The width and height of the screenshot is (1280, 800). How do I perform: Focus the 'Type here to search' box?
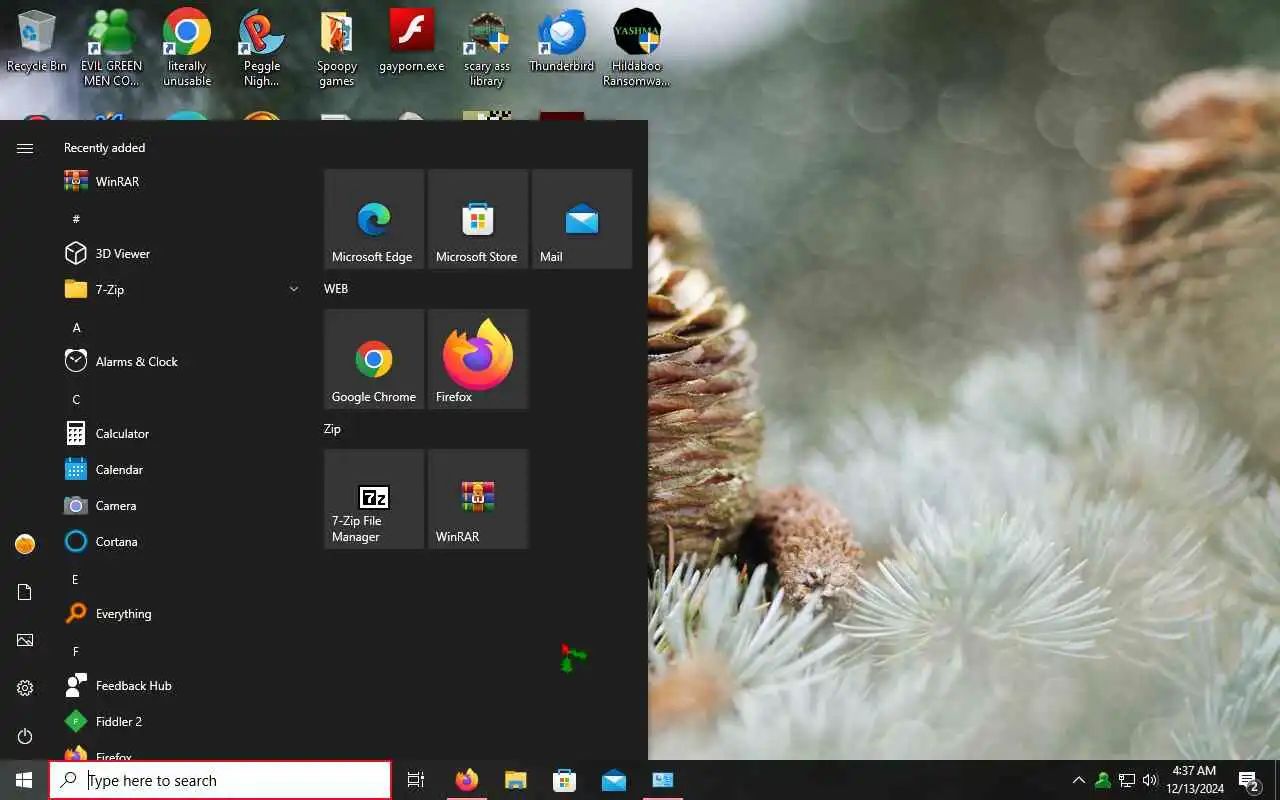coord(220,780)
